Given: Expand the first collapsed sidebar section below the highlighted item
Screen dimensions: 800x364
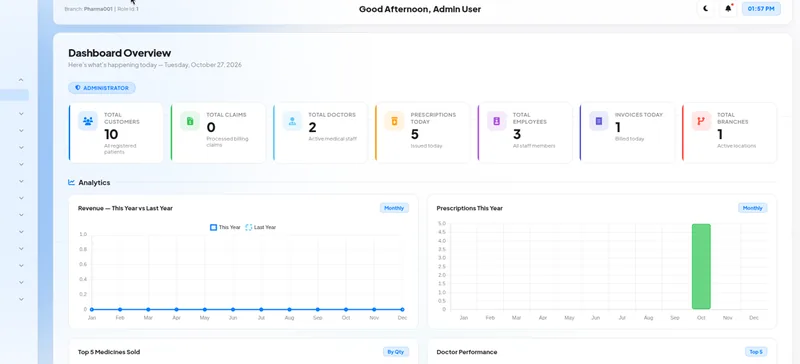Looking at the screenshot, I should point(21,114).
